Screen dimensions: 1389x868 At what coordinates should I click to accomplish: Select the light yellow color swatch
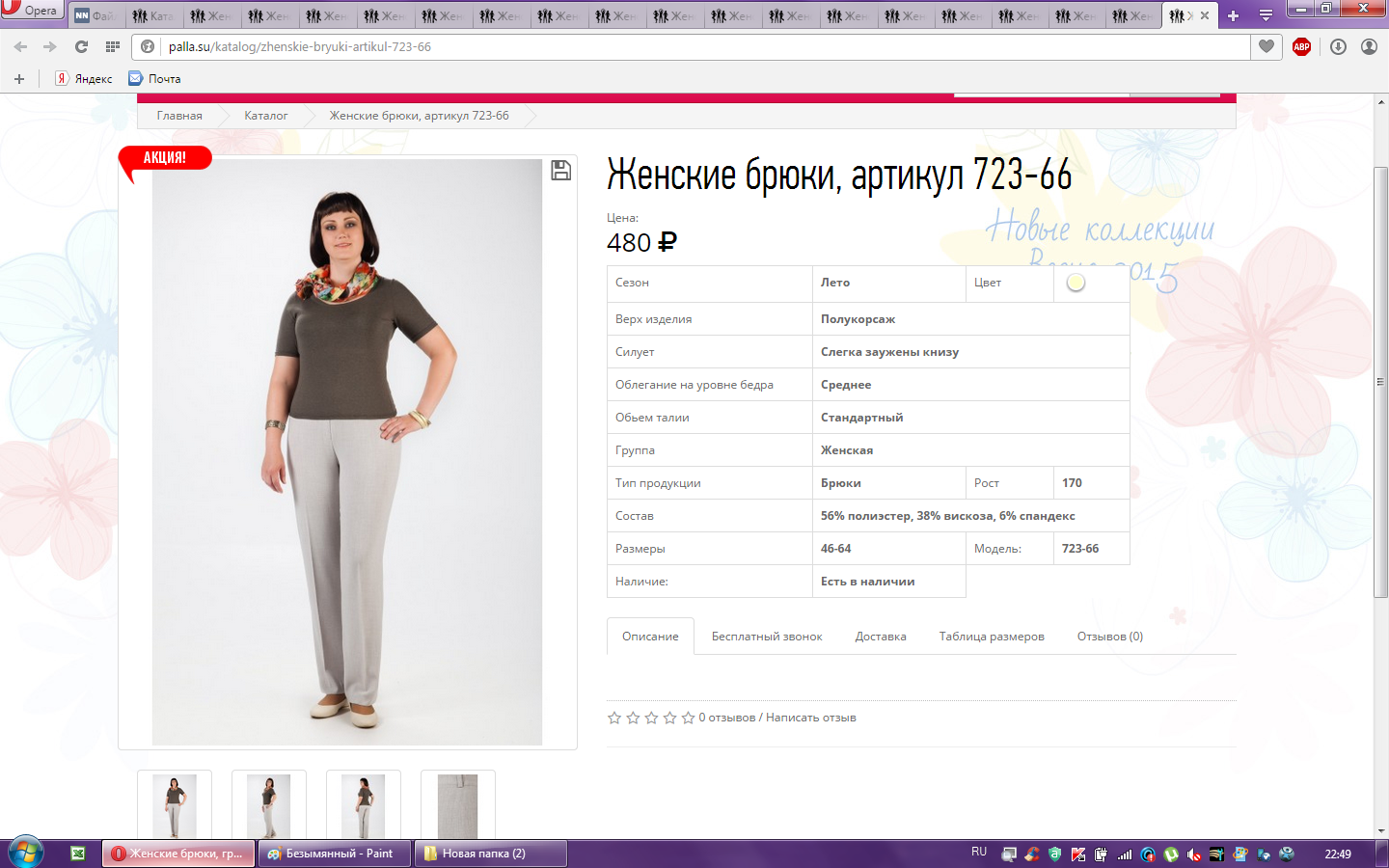[1076, 283]
